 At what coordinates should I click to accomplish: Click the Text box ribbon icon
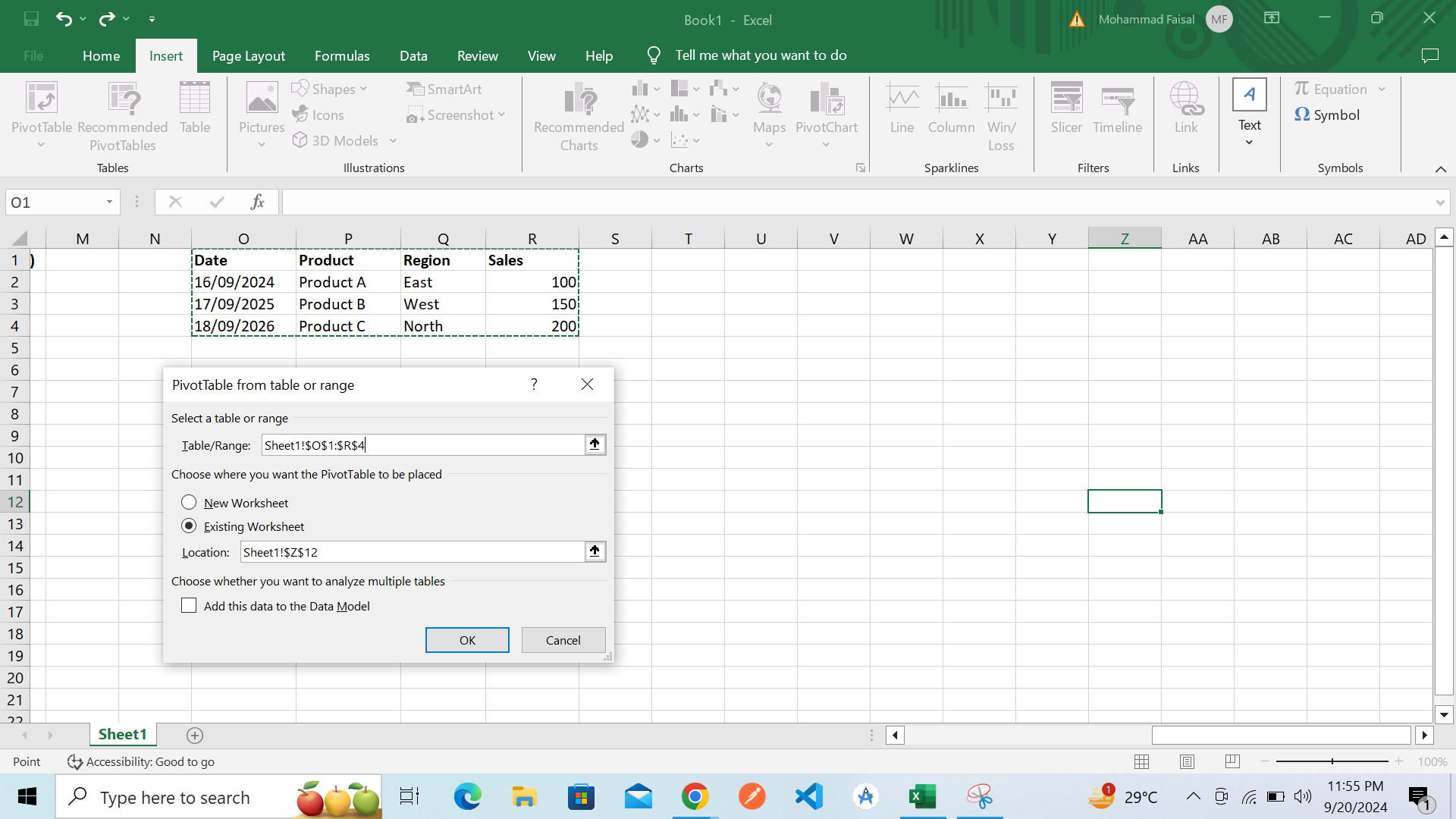1249,96
